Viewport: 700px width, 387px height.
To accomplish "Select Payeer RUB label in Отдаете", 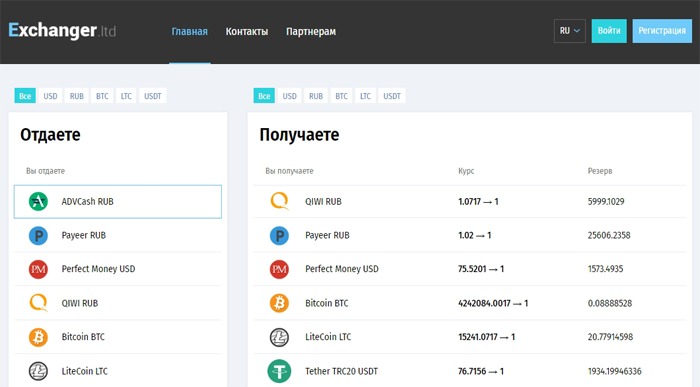I will coord(84,236).
